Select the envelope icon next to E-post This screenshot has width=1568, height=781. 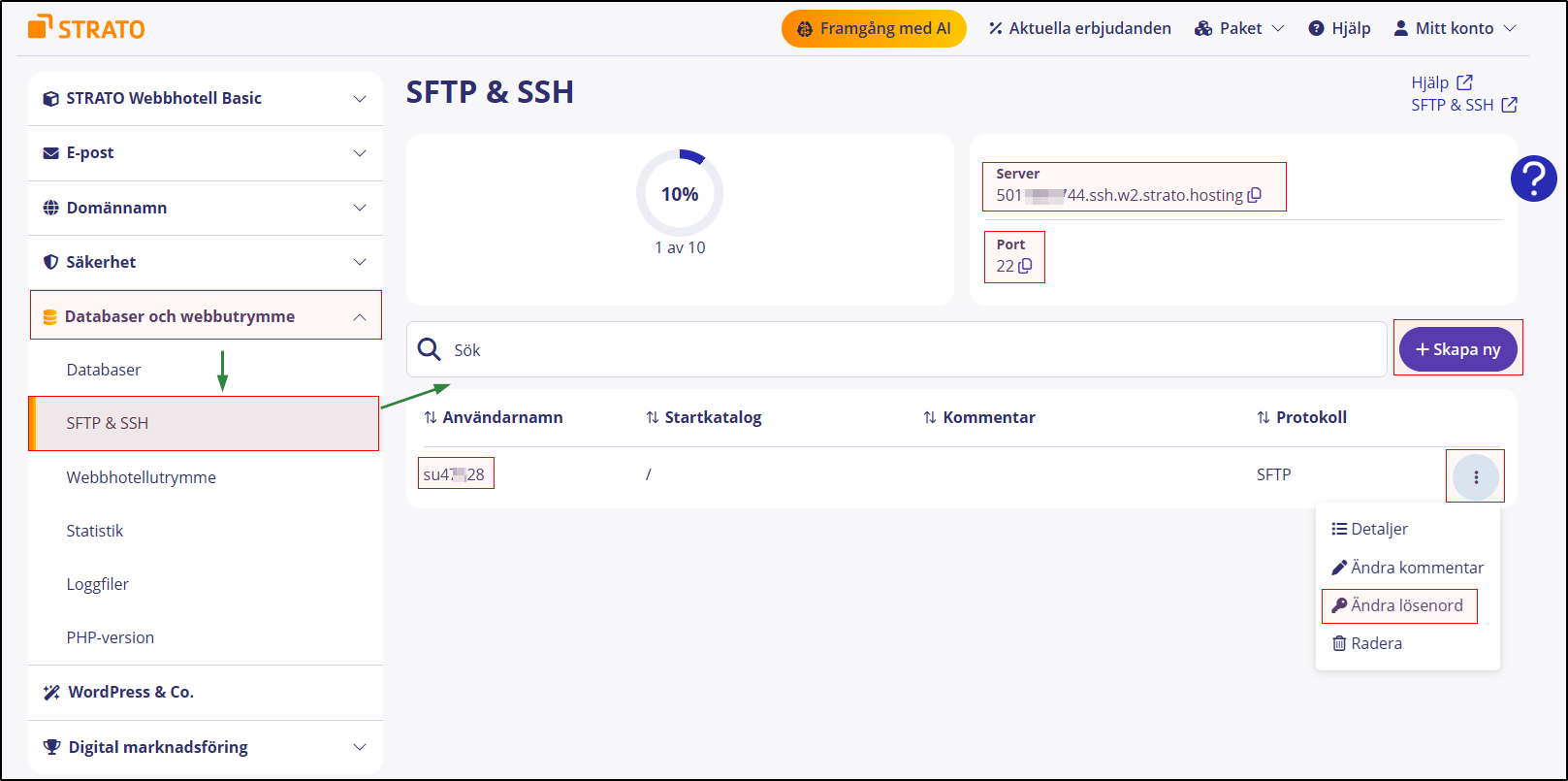click(x=49, y=152)
